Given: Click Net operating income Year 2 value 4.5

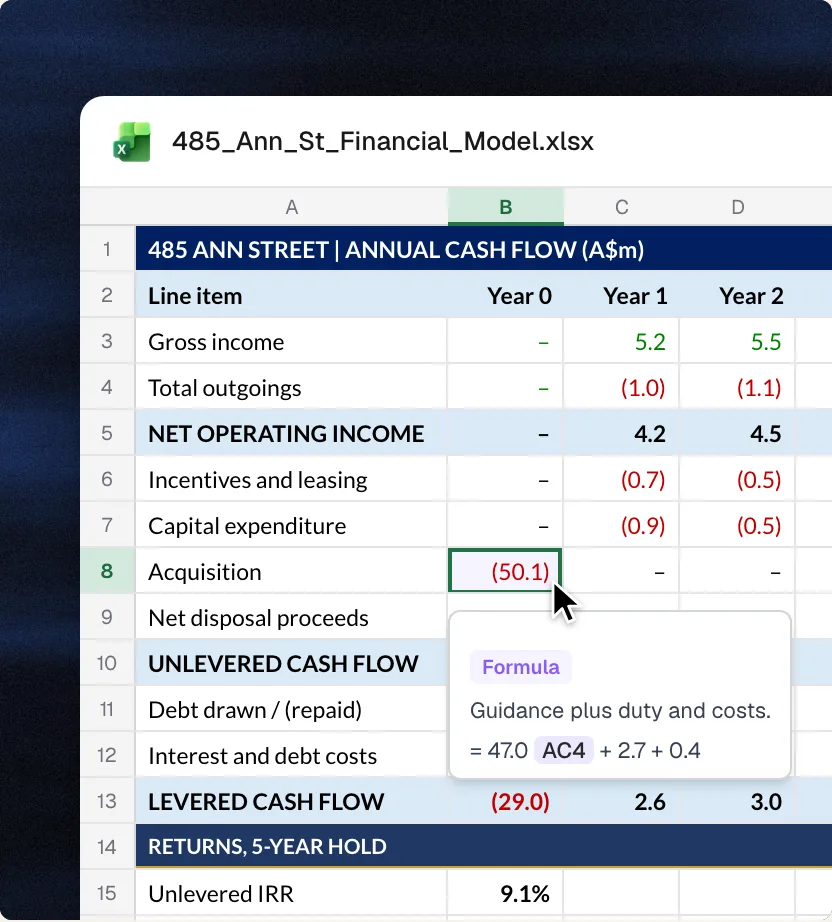Looking at the screenshot, I should tap(737, 433).
